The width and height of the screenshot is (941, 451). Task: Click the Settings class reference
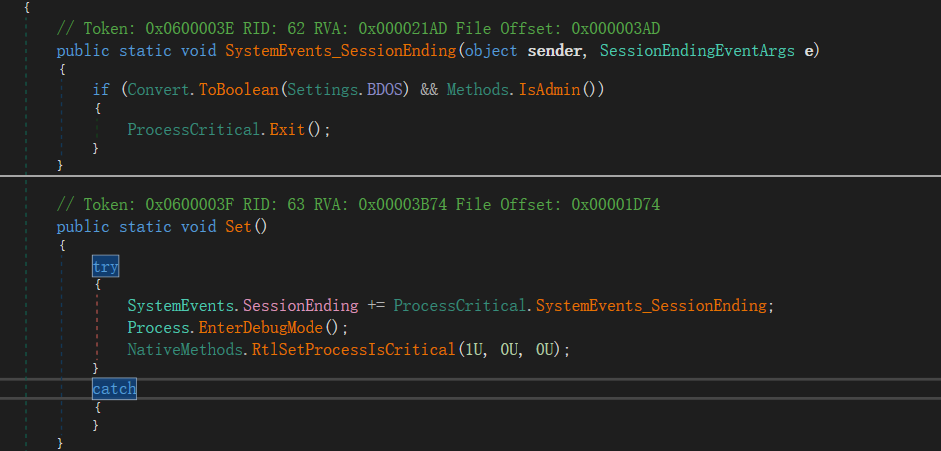pos(323,90)
